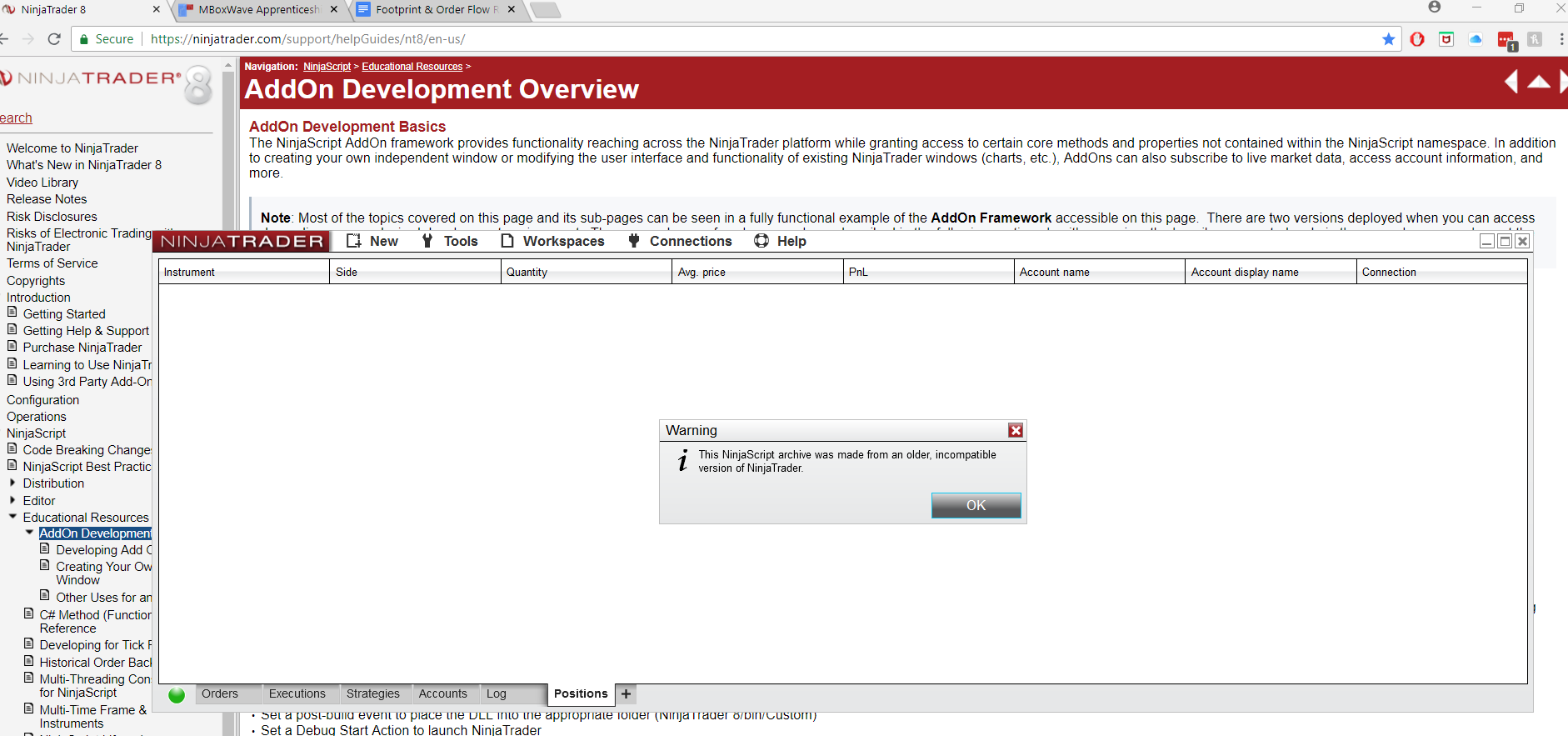The width and height of the screenshot is (1568, 736).
Task: Open the Configuration topic in sidebar
Action: coord(43,400)
